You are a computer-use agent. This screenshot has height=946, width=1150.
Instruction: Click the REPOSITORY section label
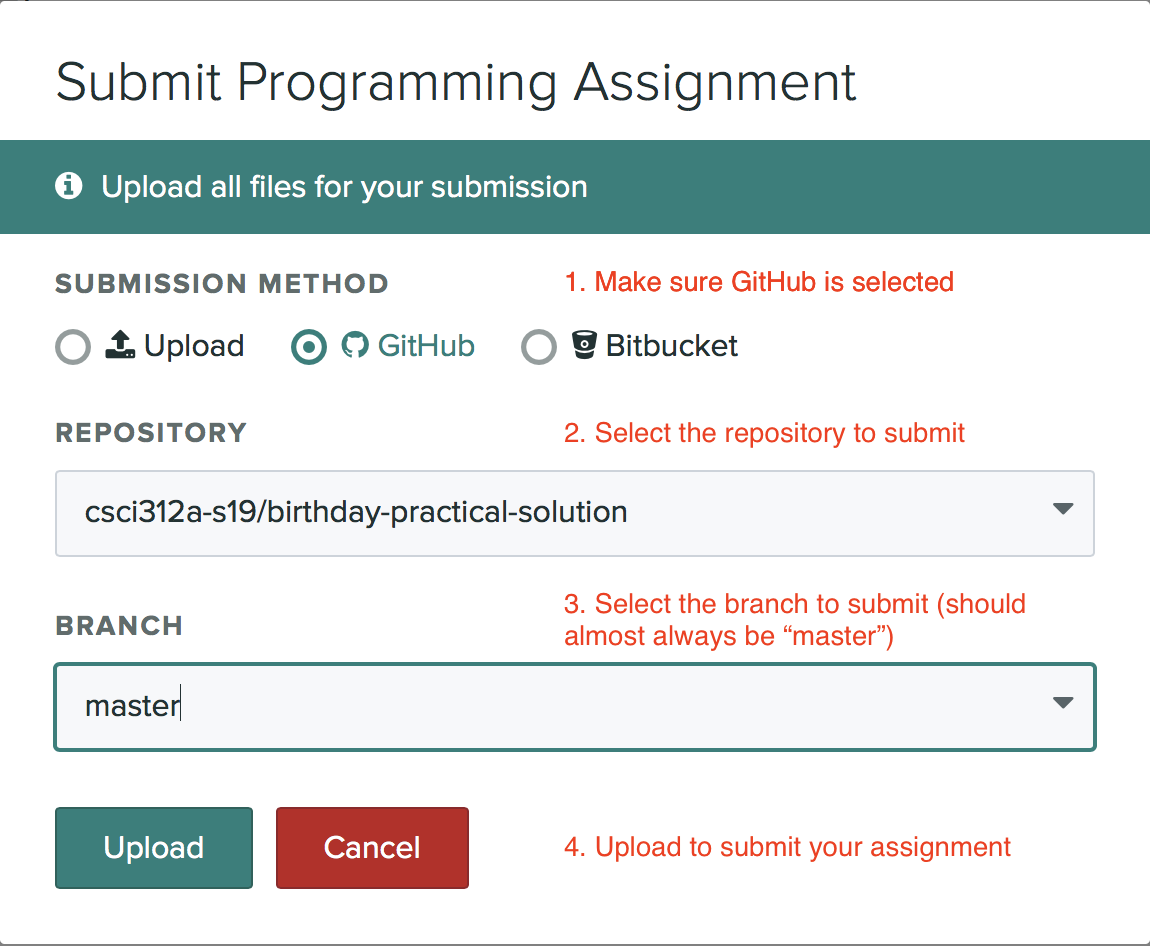pos(151,433)
